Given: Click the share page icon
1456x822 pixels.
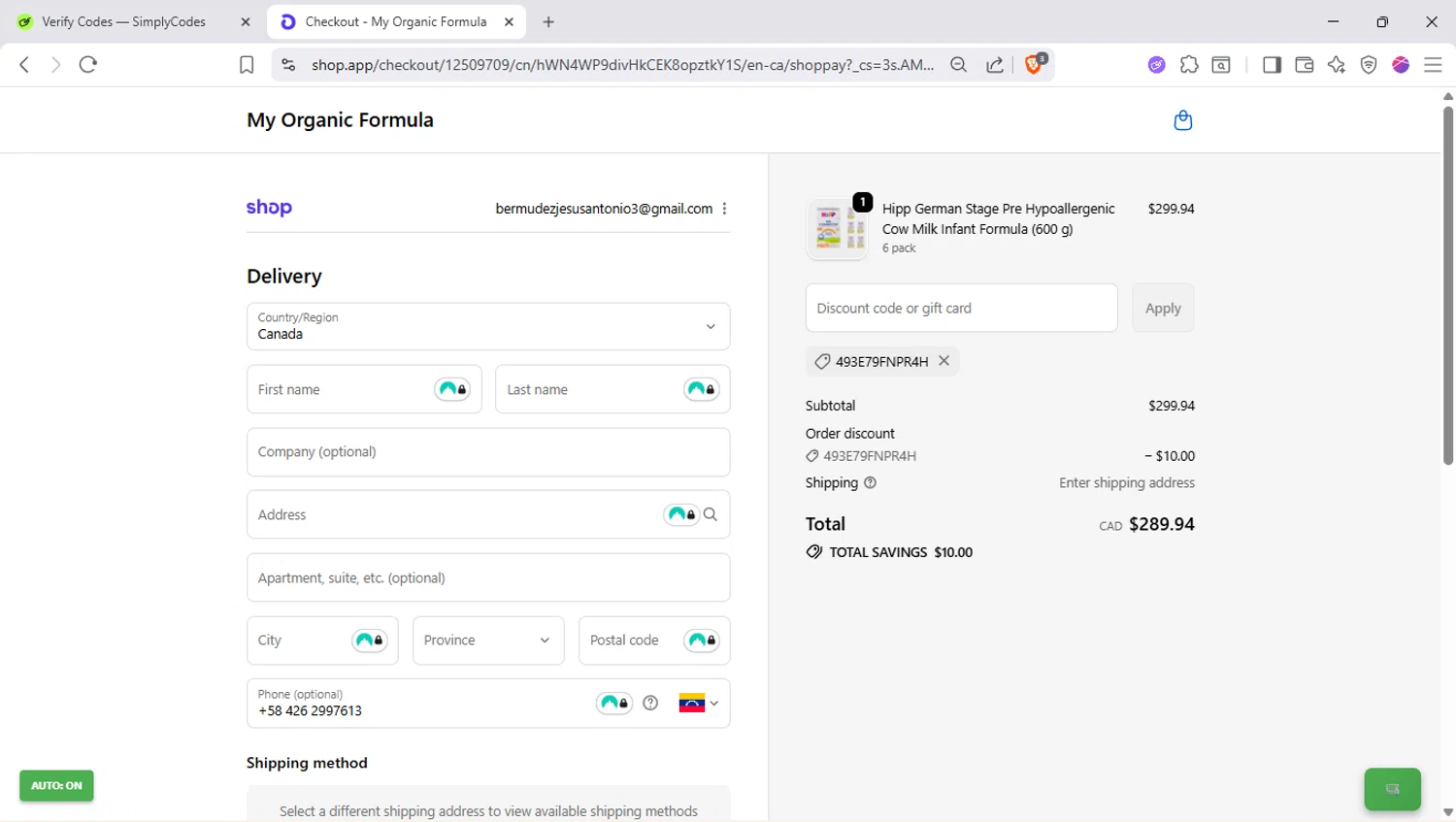Looking at the screenshot, I should tap(995, 65).
